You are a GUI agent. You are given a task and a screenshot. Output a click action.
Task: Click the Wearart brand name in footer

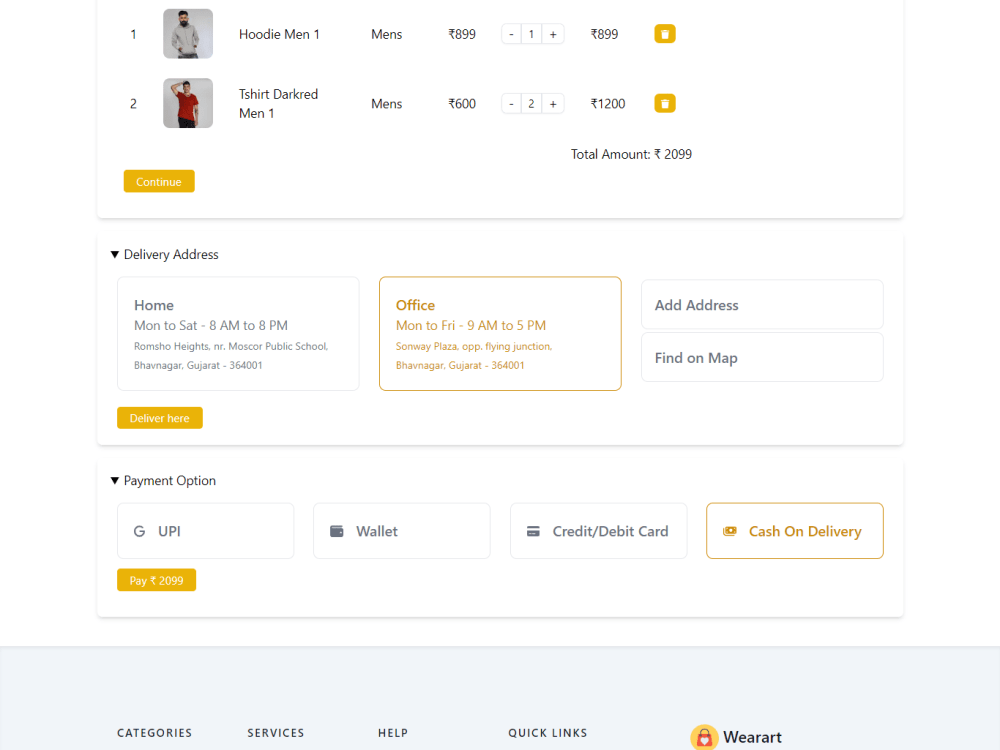point(752,737)
